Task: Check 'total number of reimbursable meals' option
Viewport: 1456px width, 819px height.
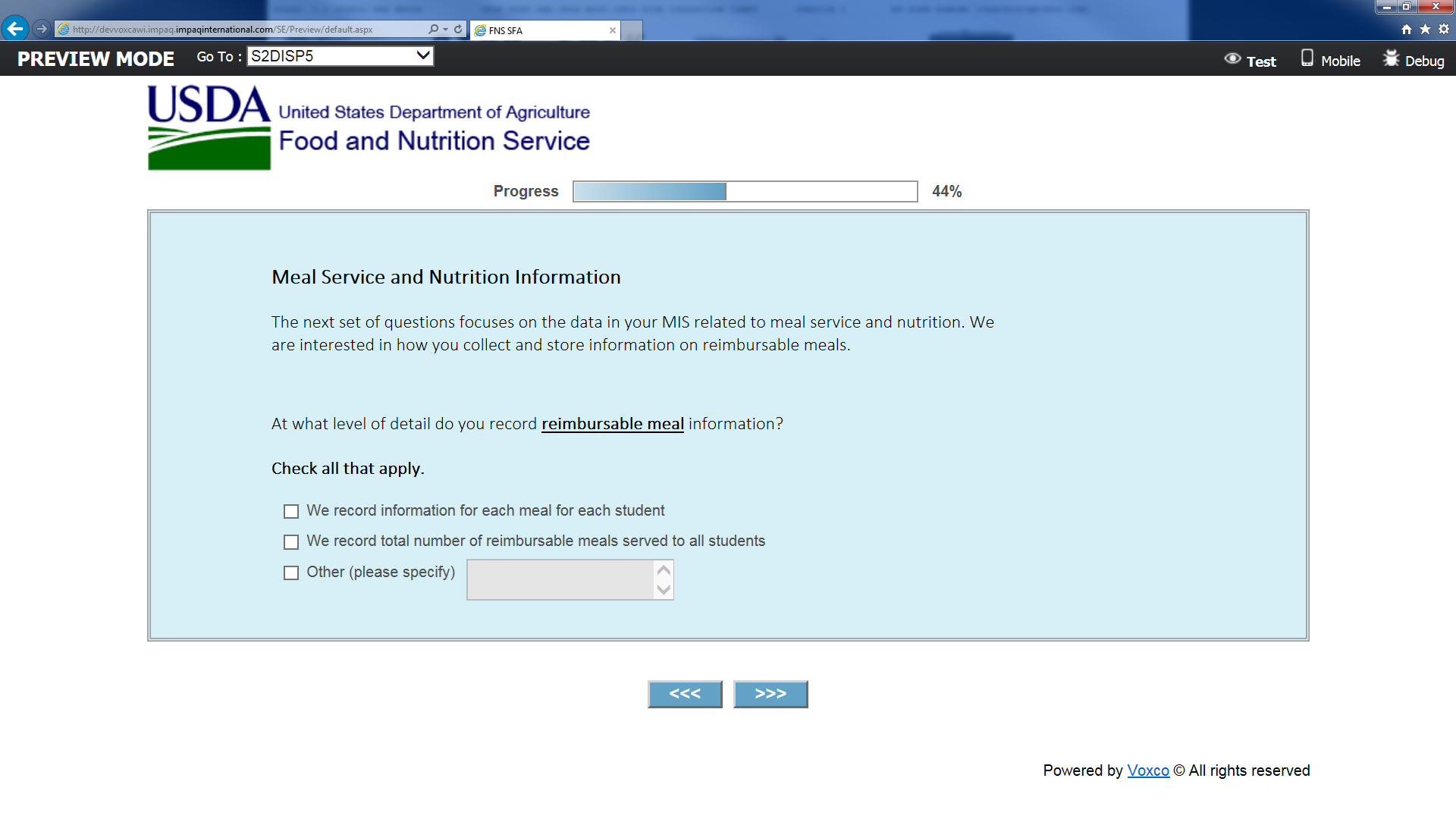Action: click(291, 542)
